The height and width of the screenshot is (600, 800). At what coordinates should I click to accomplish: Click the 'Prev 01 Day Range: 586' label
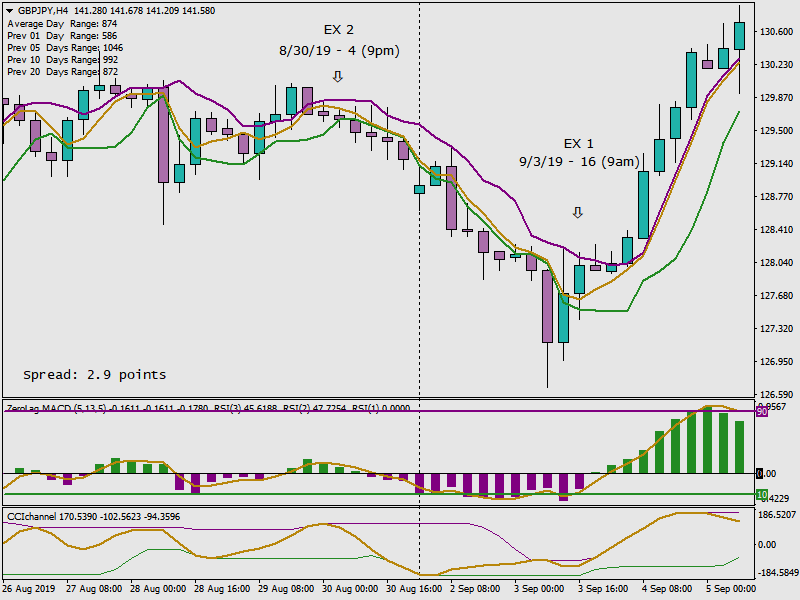tap(62, 36)
